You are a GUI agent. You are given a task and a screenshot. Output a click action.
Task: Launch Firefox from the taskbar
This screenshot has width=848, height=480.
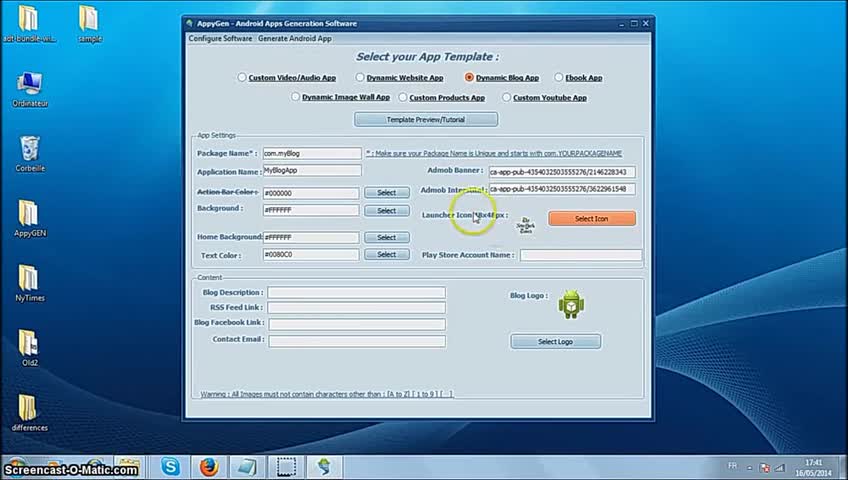pos(209,466)
